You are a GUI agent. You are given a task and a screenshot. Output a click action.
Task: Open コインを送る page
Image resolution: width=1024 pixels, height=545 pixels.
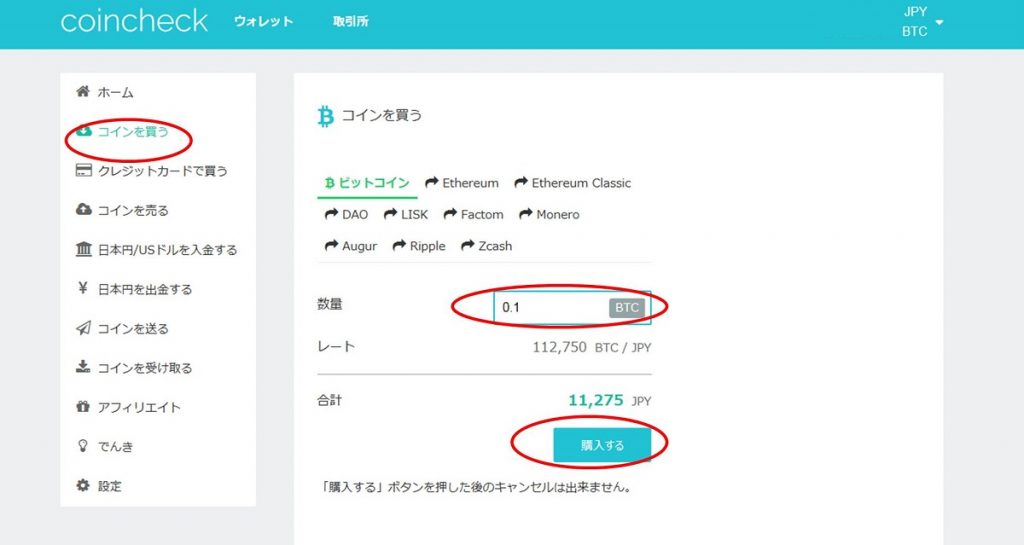[133, 329]
